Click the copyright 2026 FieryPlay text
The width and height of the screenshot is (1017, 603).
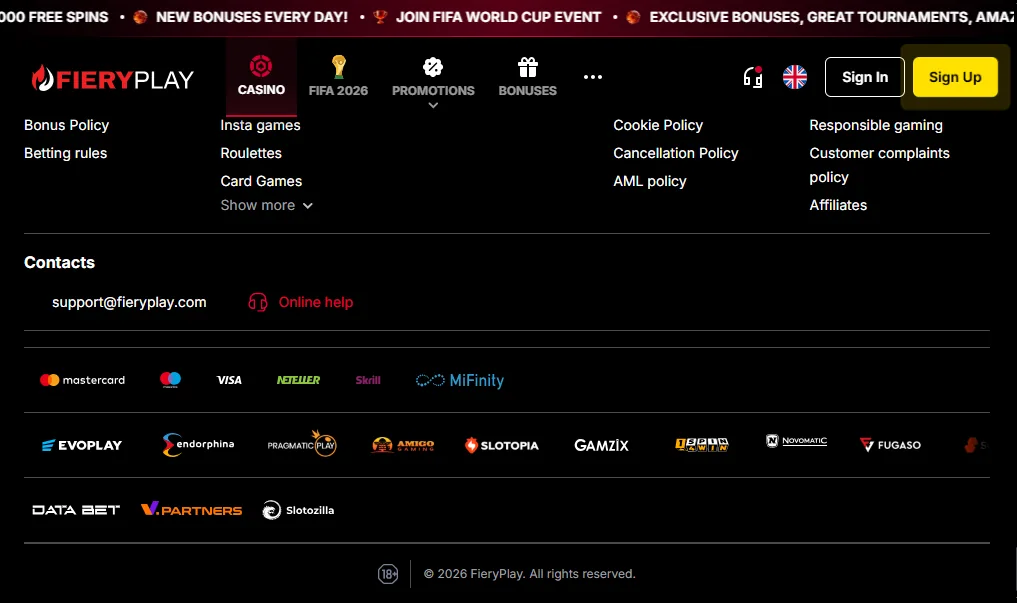point(529,574)
